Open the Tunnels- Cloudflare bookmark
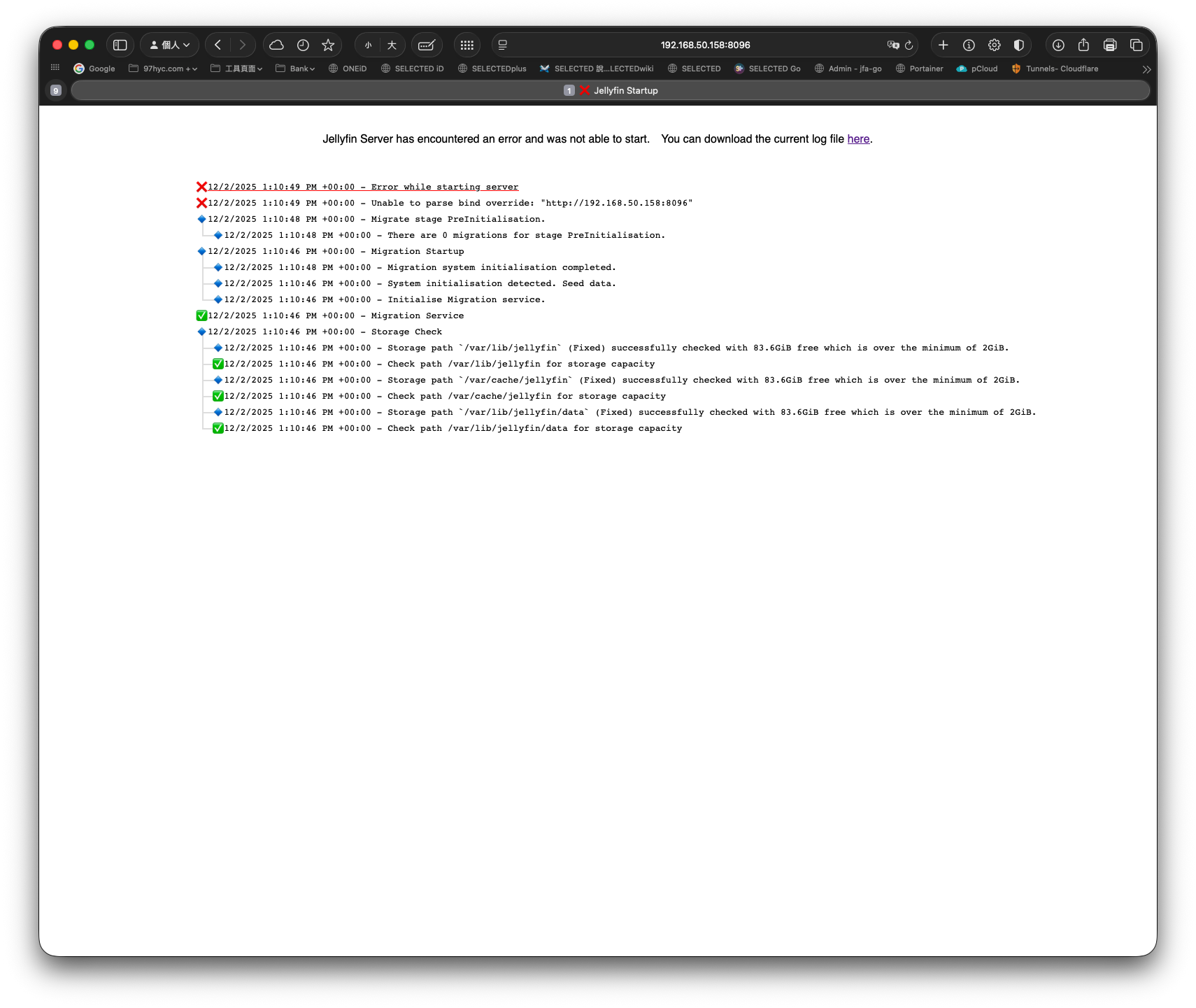 click(x=1055, y=69)
